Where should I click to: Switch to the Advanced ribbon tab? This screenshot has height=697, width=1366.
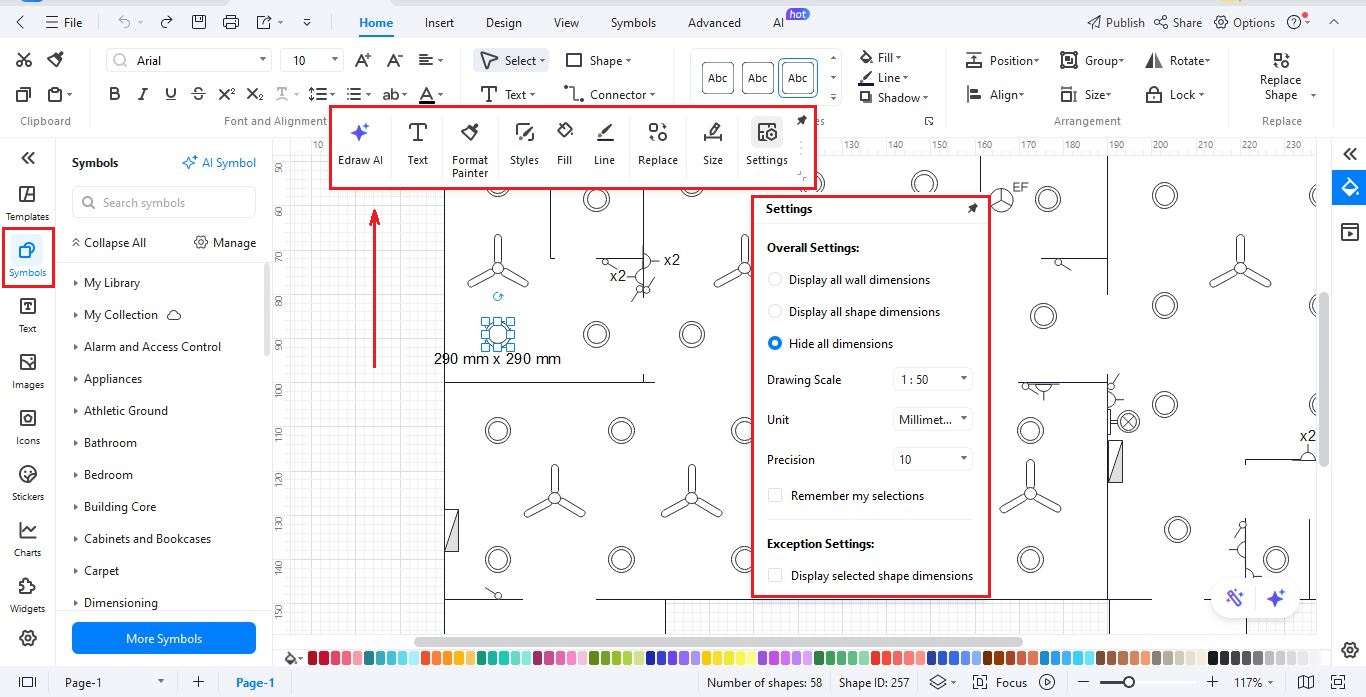point(714,22)
